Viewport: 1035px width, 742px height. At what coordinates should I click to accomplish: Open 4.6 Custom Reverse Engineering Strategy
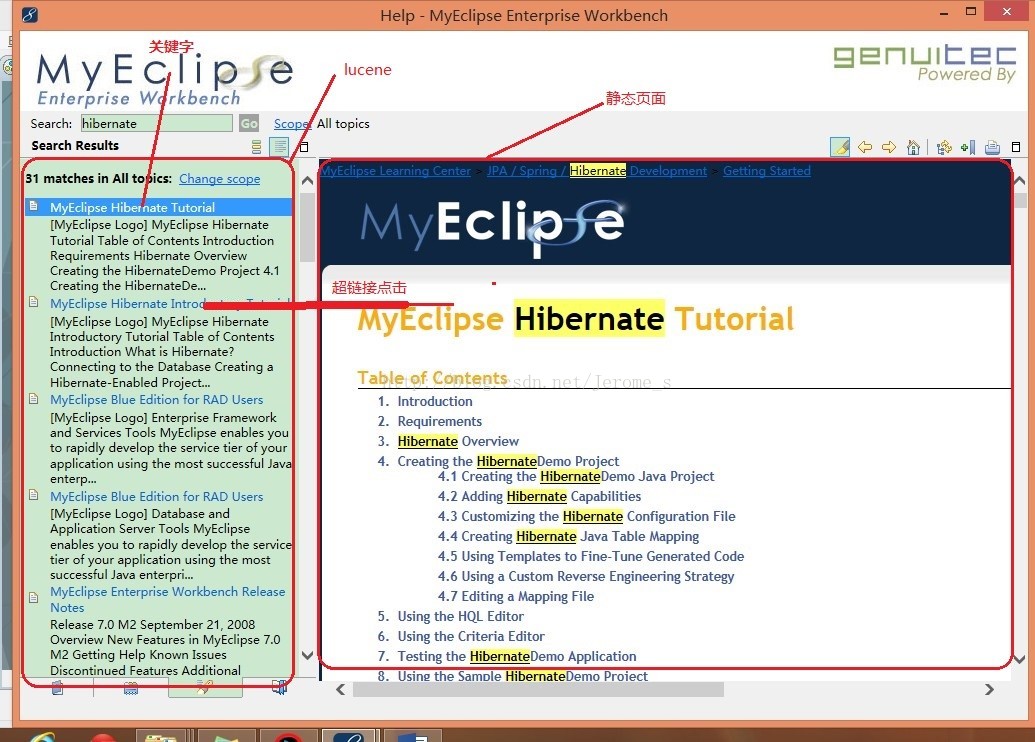(x=585, y=576)
